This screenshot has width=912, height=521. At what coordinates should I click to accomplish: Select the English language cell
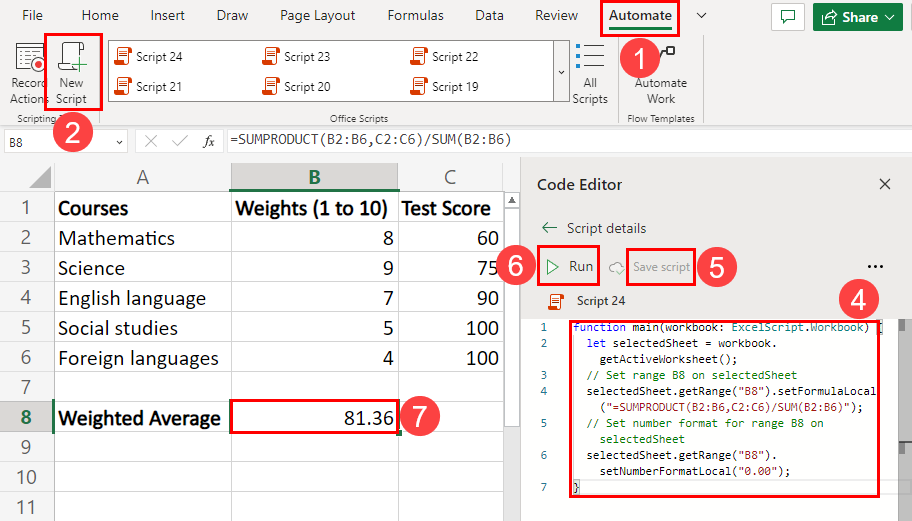(142, 298)
